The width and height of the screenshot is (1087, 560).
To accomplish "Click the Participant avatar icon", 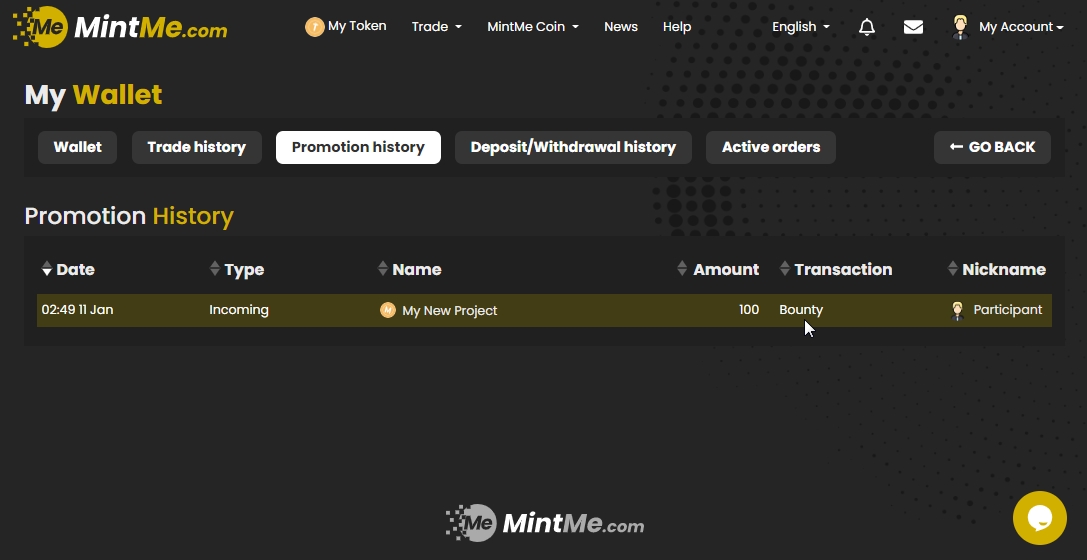I will (957, 310).
